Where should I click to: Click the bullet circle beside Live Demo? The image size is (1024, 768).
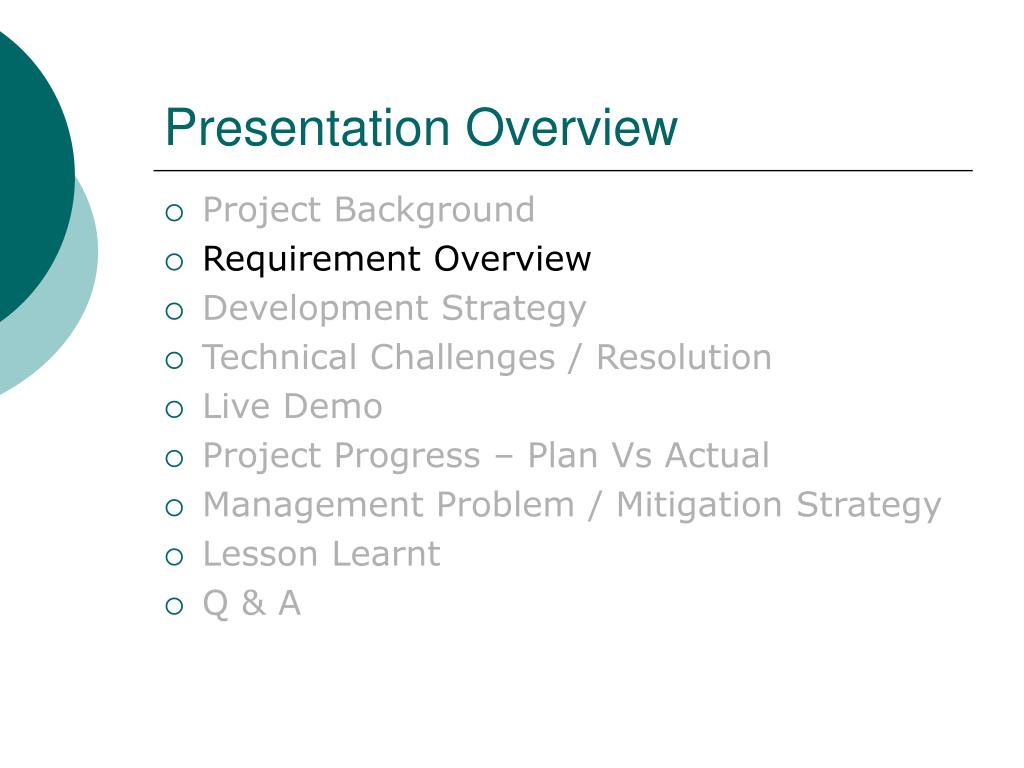coord(174,409)
